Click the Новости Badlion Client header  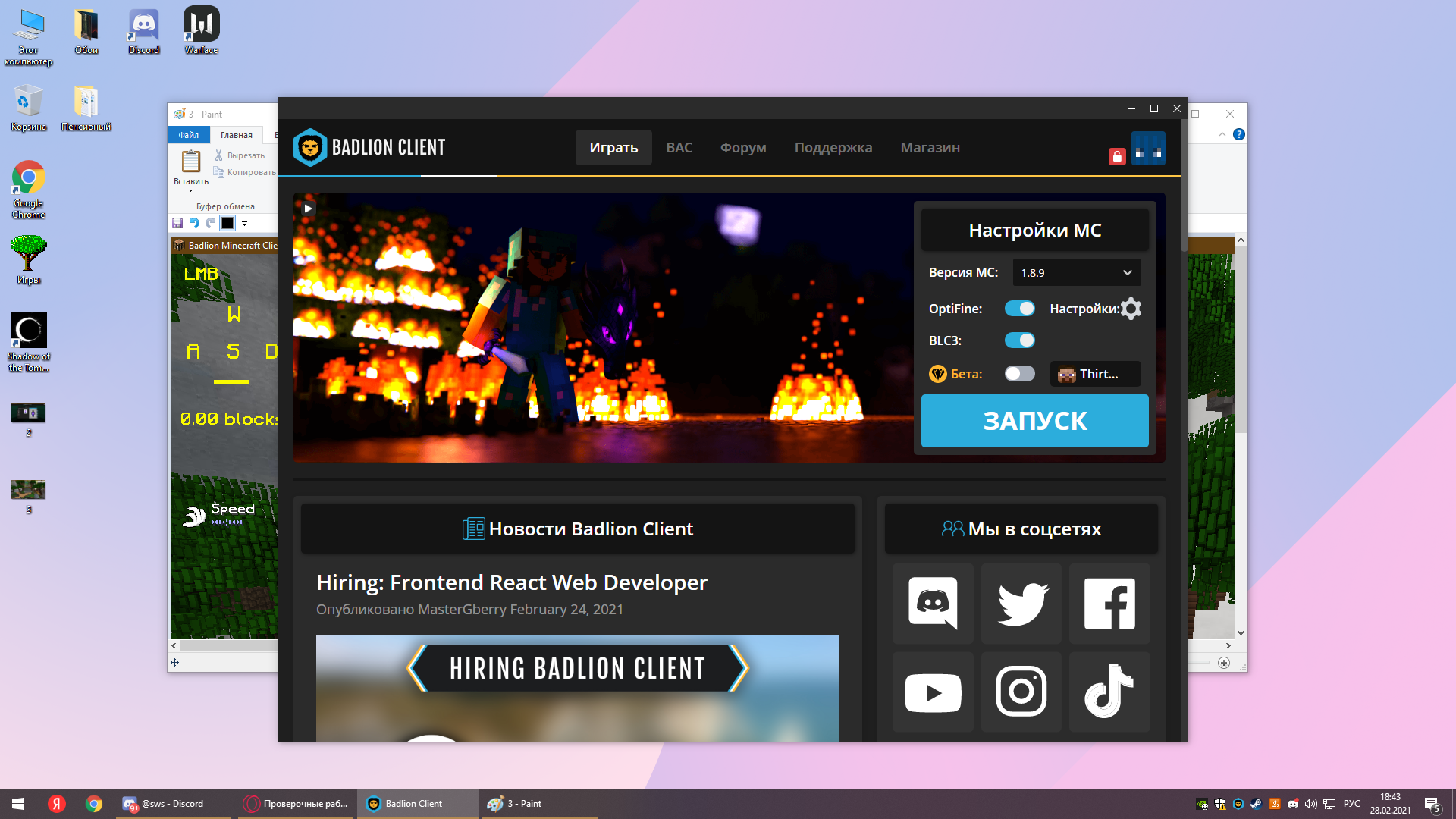coord(578,529)
